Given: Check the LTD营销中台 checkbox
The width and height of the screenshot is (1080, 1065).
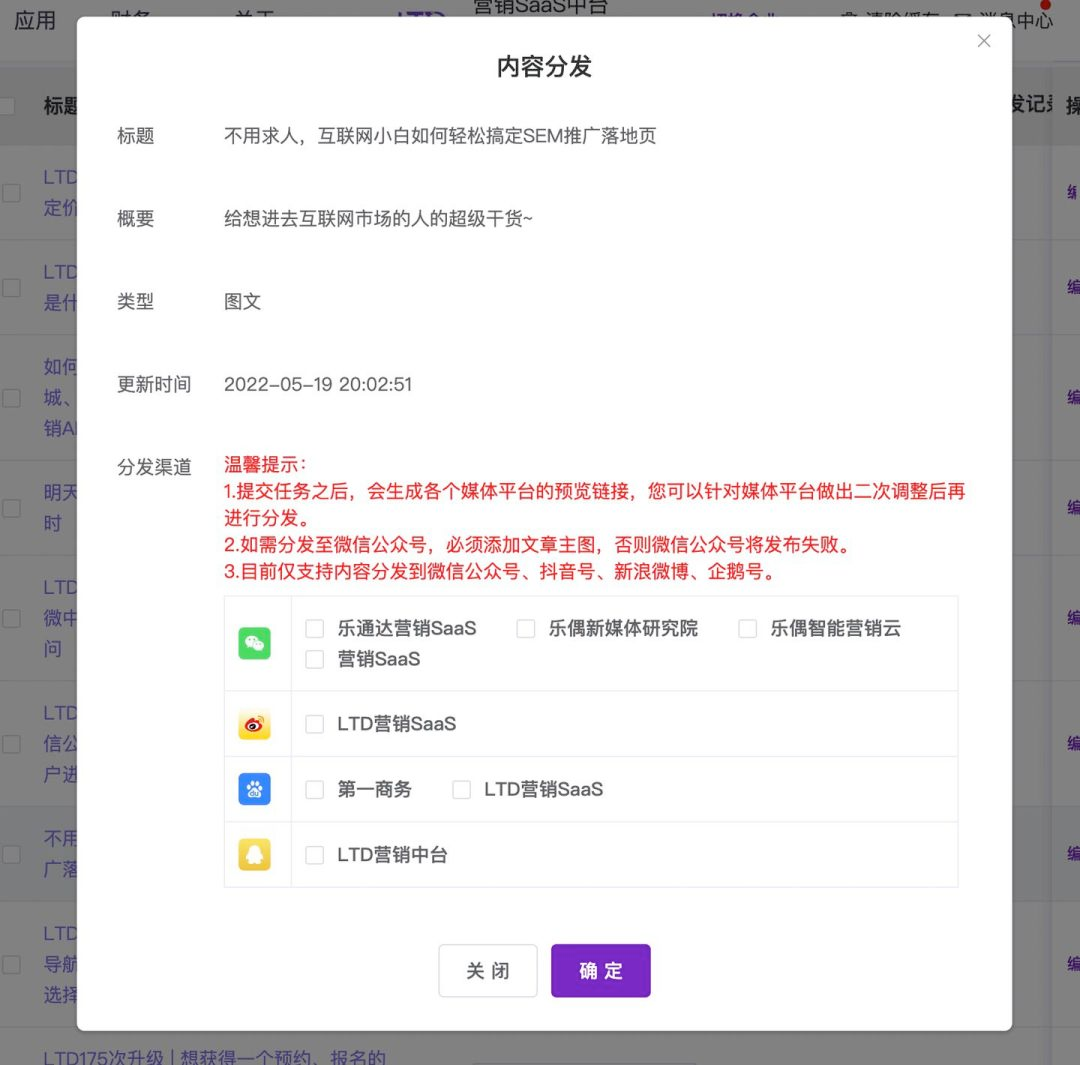Looking at the screenshot, I should point(315,855).
